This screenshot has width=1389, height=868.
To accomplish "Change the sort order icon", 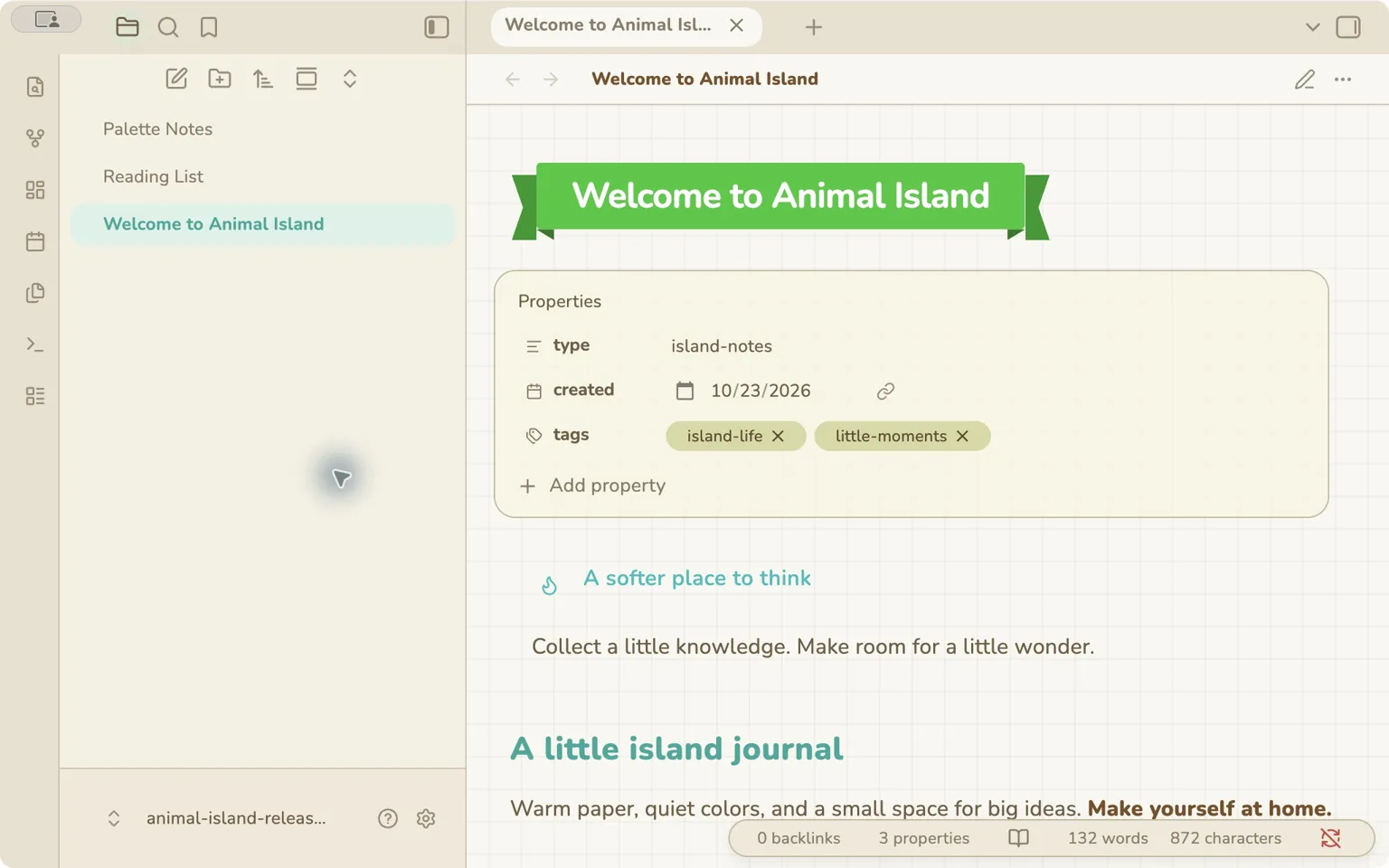I will point(263,79).
